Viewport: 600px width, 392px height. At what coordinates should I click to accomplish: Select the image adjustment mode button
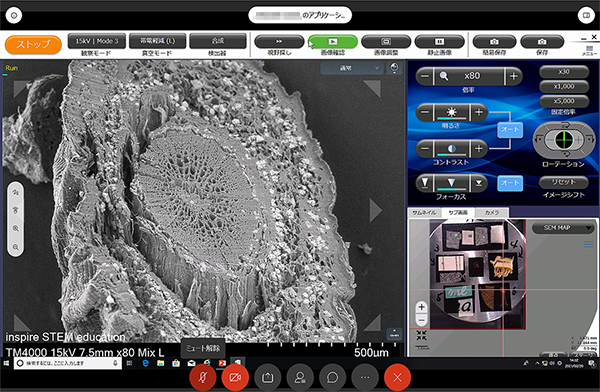click(x=386, y=41)
